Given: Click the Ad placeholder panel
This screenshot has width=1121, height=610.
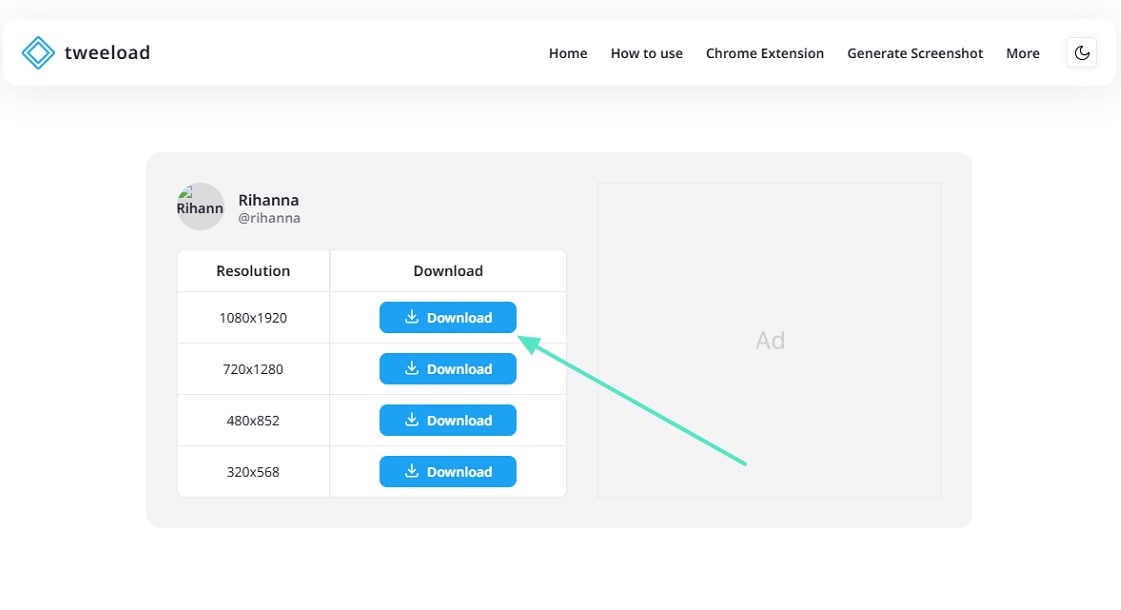Looking at the screenshot, I should [x=769, y=340].
